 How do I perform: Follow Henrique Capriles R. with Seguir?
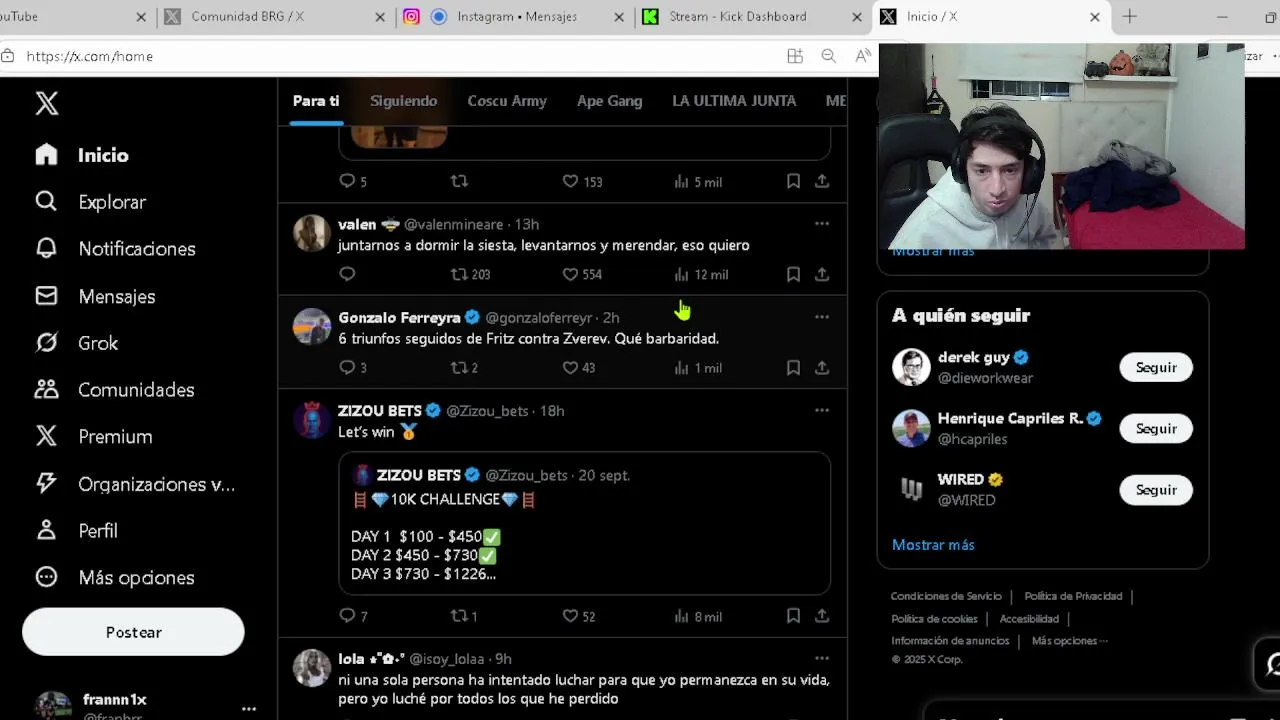1156,428
